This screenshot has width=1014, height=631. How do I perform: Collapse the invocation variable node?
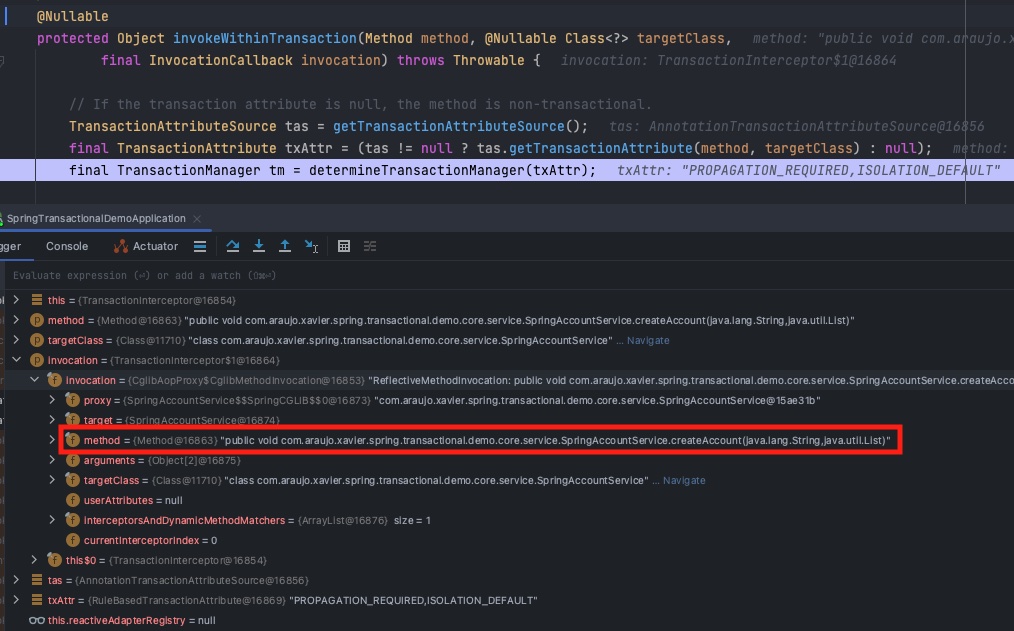pos(17,360)
